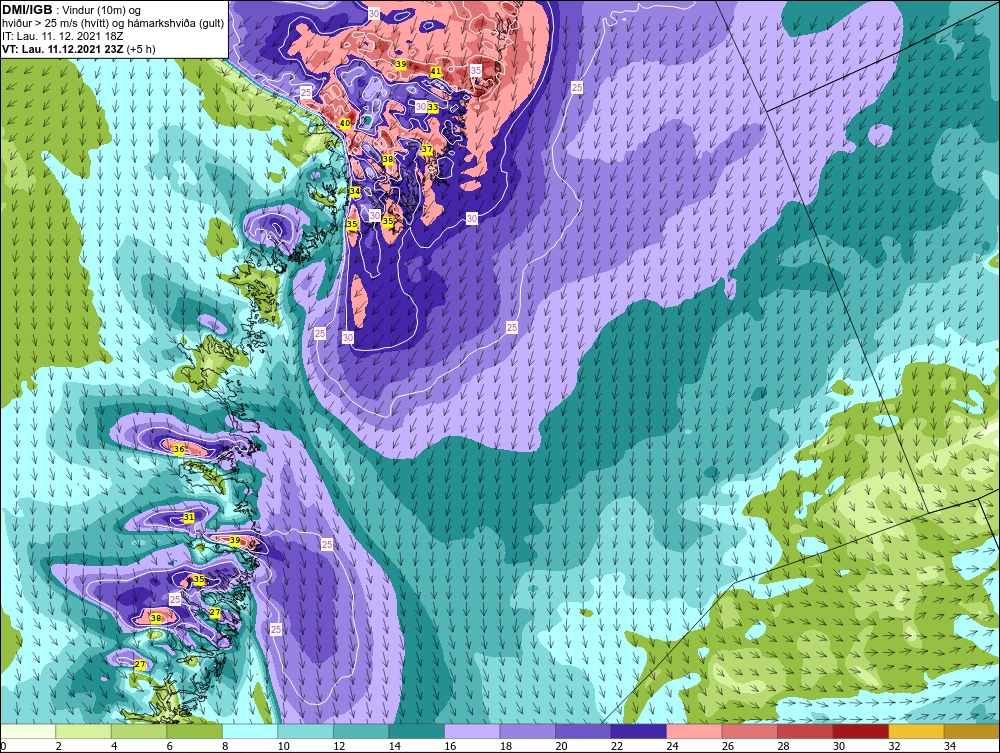Pick the legend swatch between 26 and 28
1000x753 pixels.
point(749,731)
